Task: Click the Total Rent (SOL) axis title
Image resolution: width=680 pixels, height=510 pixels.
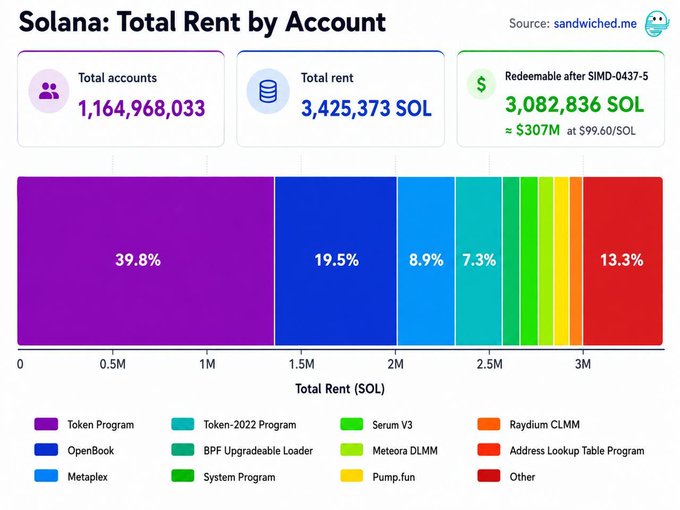Action: point(340,389)
